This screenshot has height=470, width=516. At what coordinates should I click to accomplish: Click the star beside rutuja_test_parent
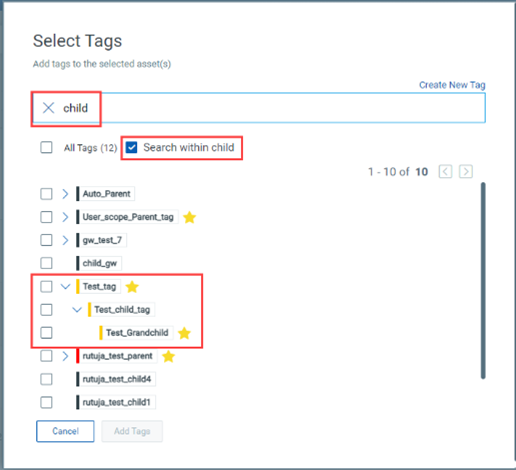tap(168, 356)
